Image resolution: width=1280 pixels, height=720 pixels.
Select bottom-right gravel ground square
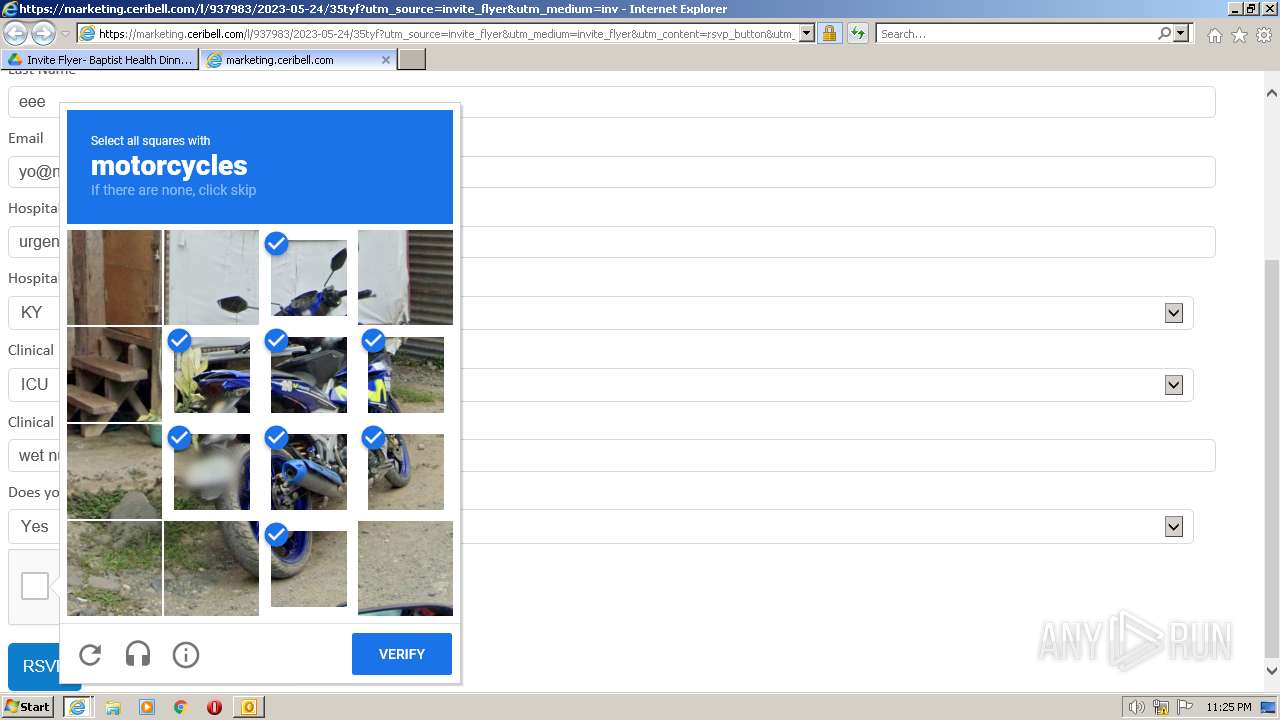click(x=405, y=568)
